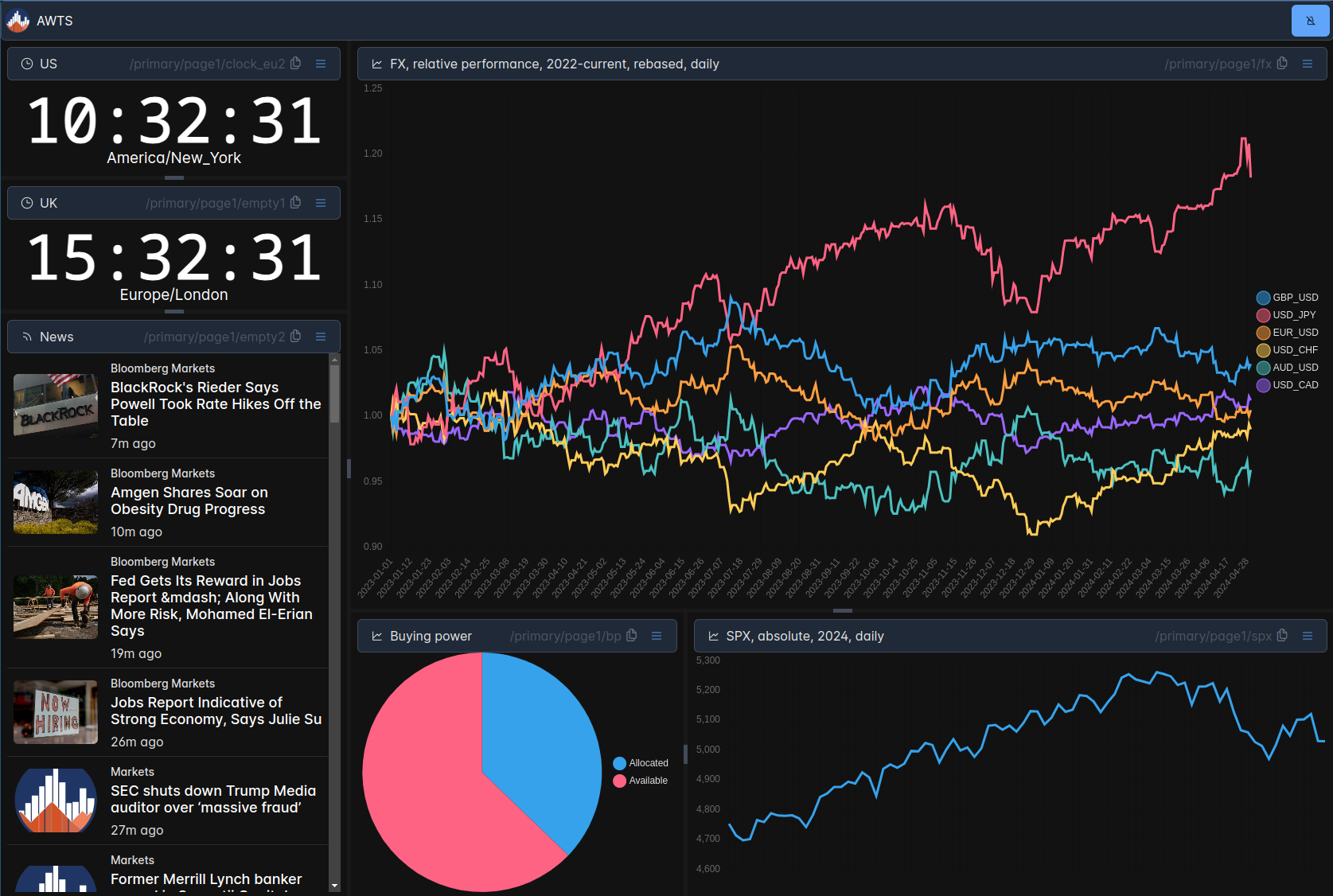This screenshot has height=896, width=1333.
Task: Click the clock icon in the UK panel header
Action: tap(27, 203)
